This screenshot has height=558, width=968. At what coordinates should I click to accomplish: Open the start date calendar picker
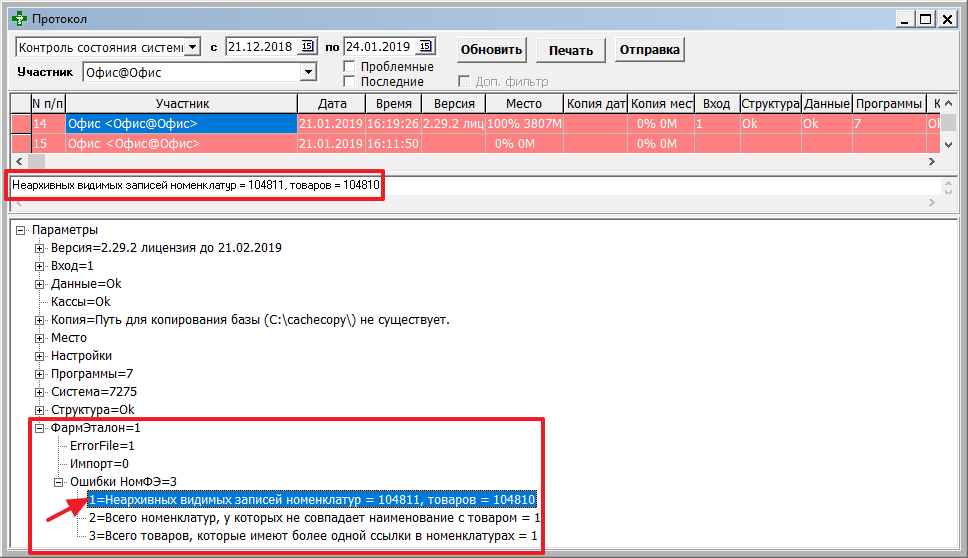point(307,47)
